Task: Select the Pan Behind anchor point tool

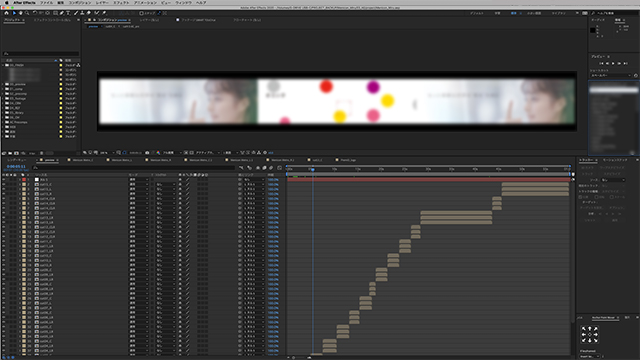Action: pyautogui.click(x=48, y=13)
